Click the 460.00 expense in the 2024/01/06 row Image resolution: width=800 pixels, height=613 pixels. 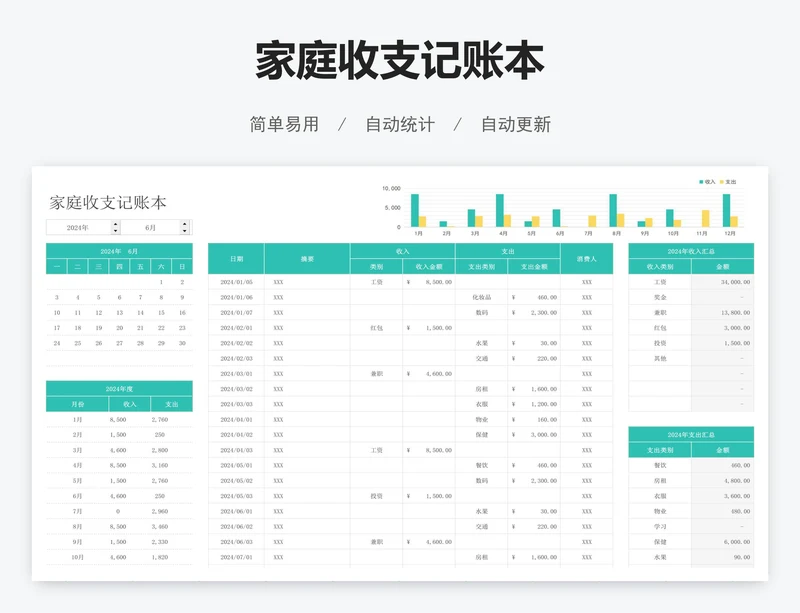click(x=534, y=297)
